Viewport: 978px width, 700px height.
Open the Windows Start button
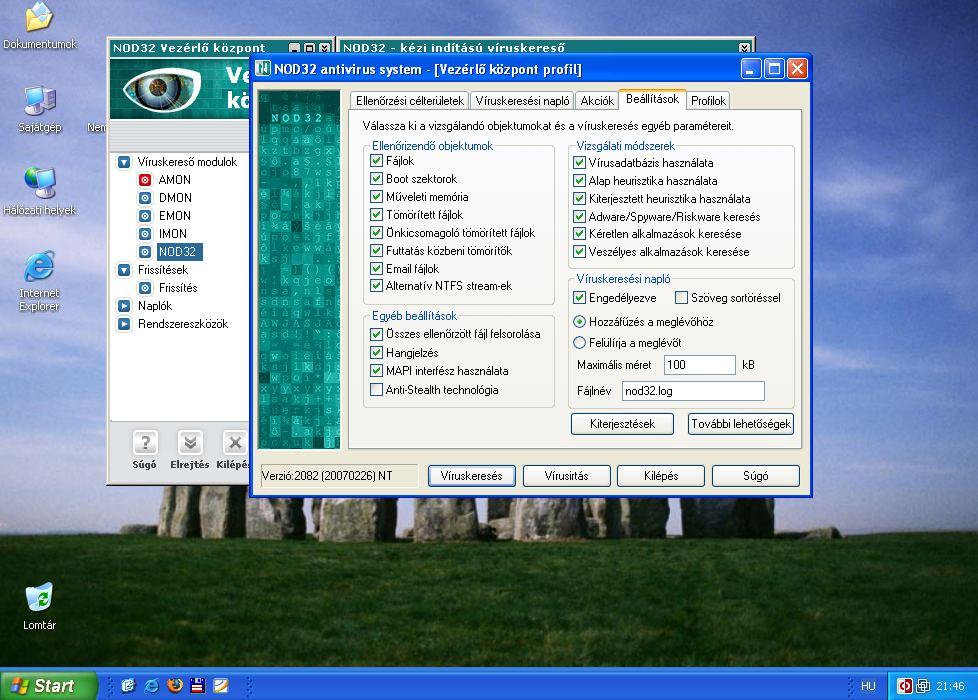[49, 686]
